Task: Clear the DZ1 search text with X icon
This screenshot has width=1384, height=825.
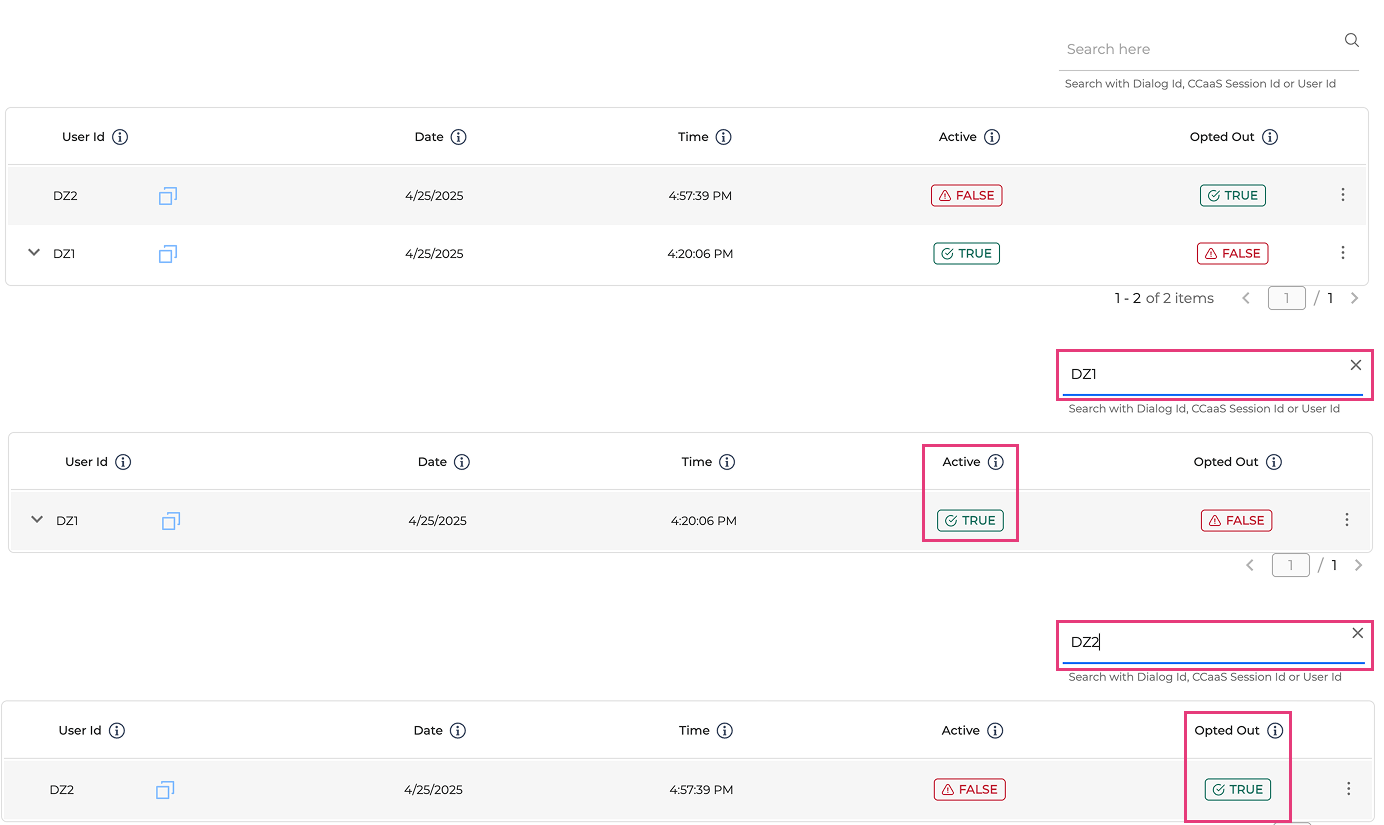Action: tap(1356, 365)
